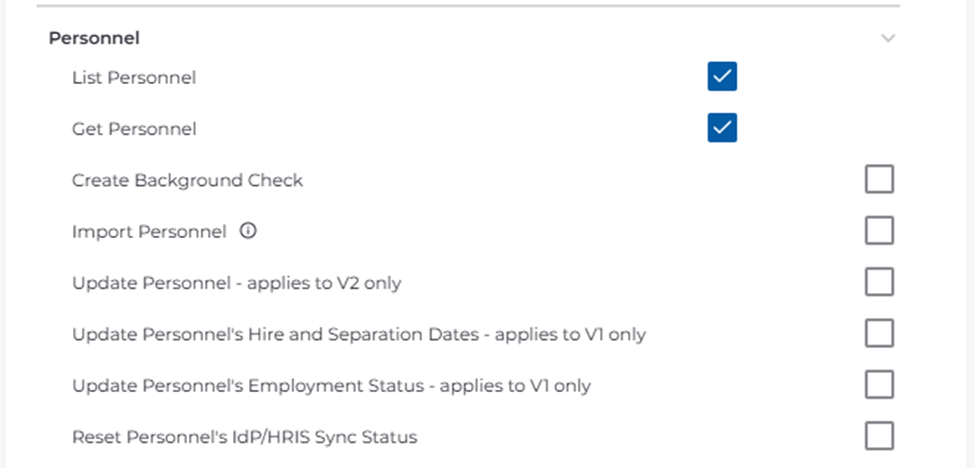The width and height of the screenshot is (975, 468).
Task: Click the horizontal divider above Personnel section
Action: [x=468, y=6]
